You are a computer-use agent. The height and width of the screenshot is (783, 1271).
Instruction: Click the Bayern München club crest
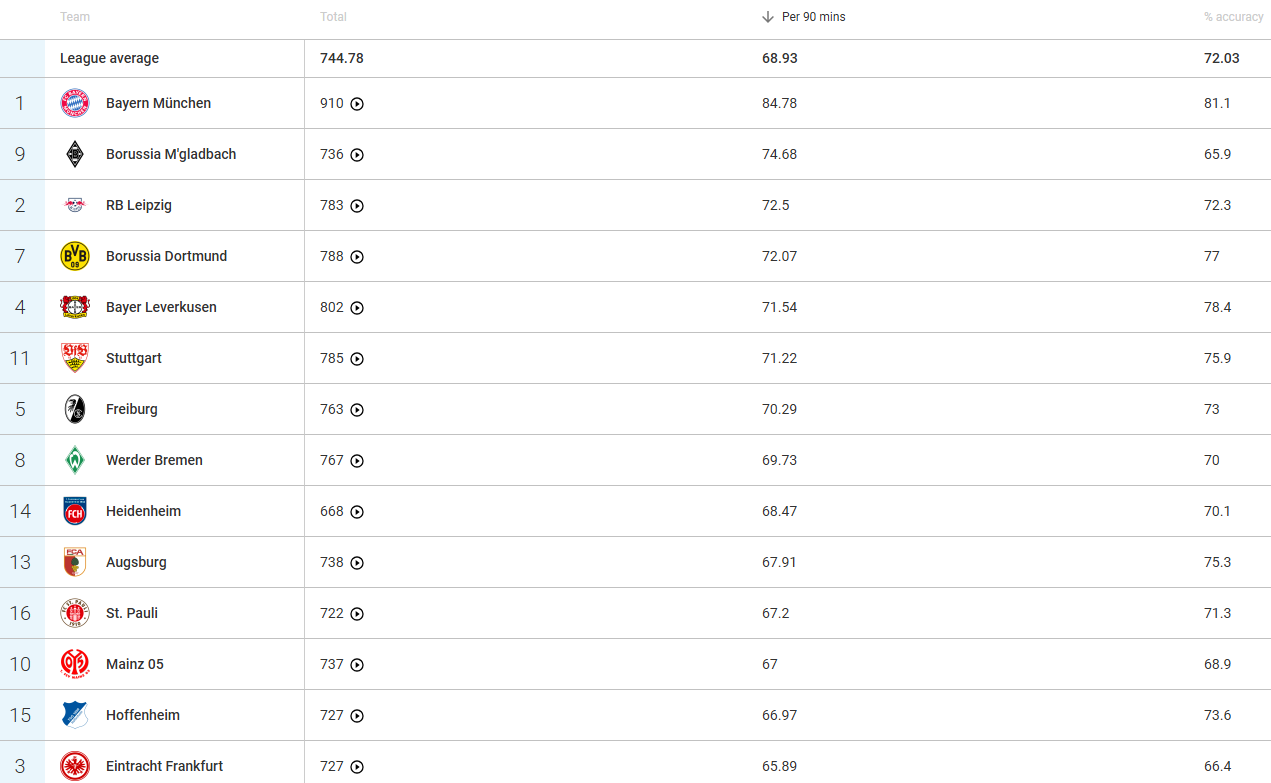click(x=75, y=103)
